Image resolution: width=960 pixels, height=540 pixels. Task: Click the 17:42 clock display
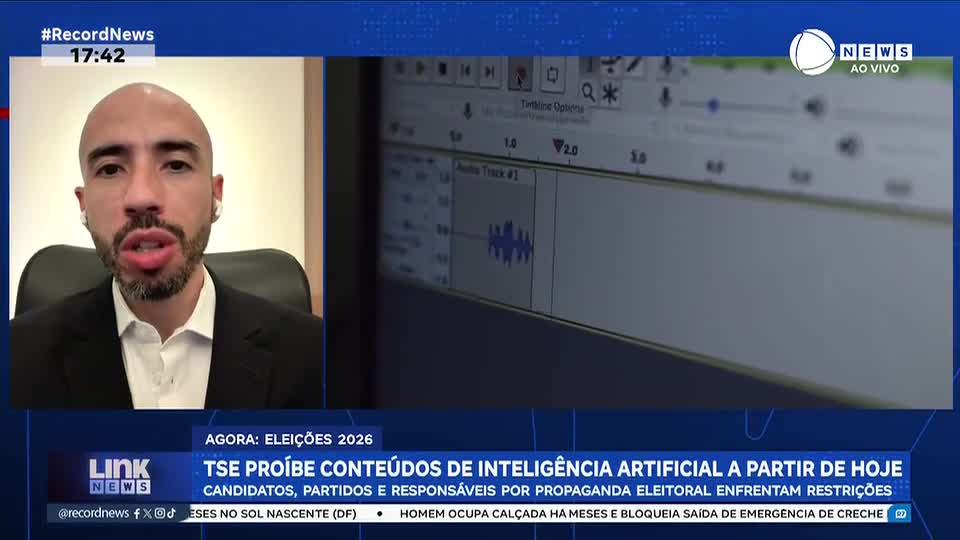point(98,55)
